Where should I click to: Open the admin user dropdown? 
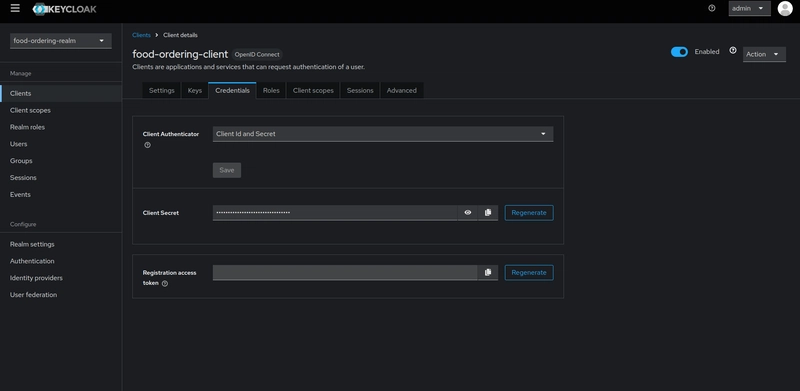point(749,9)
